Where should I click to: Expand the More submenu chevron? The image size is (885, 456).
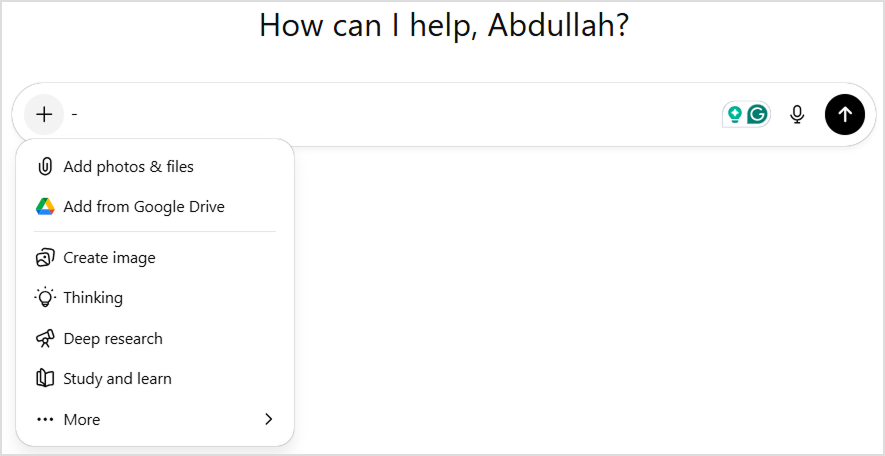[x=268, y=420]
